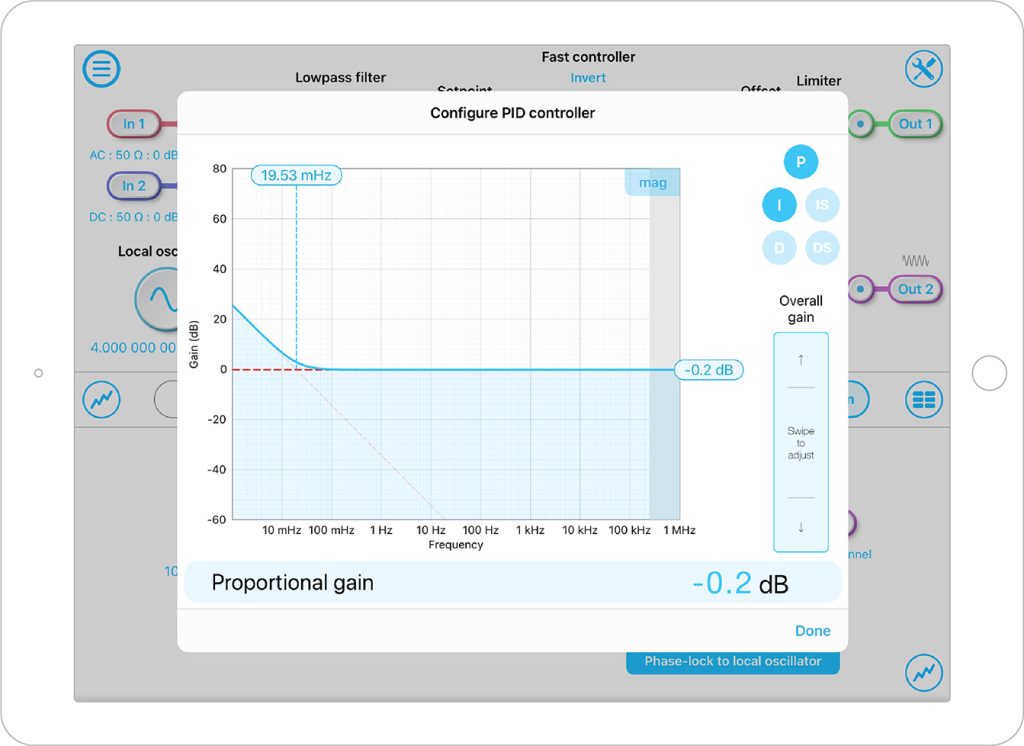
Task: Click Invert under Fast controller
Action: pyautogui.click(x=588, y=77)
